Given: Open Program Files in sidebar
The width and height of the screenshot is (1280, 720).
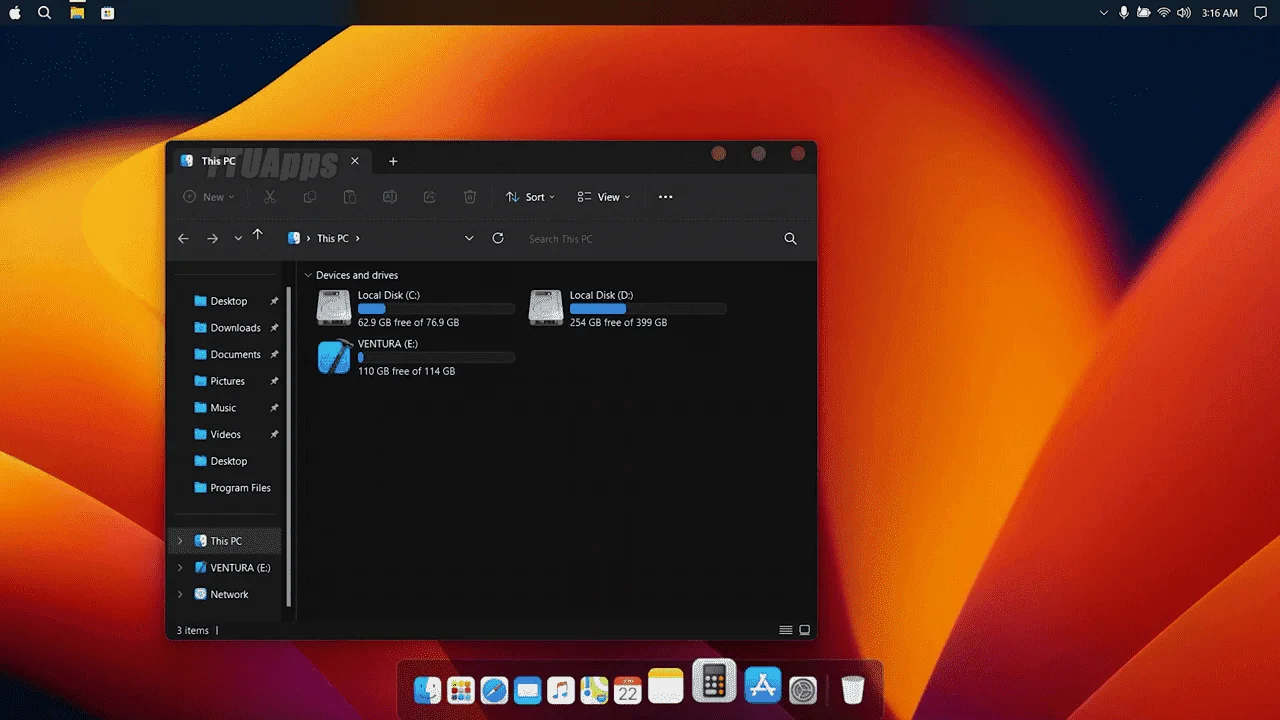Looking at the screenshot, I should click(x=240, y=488).
